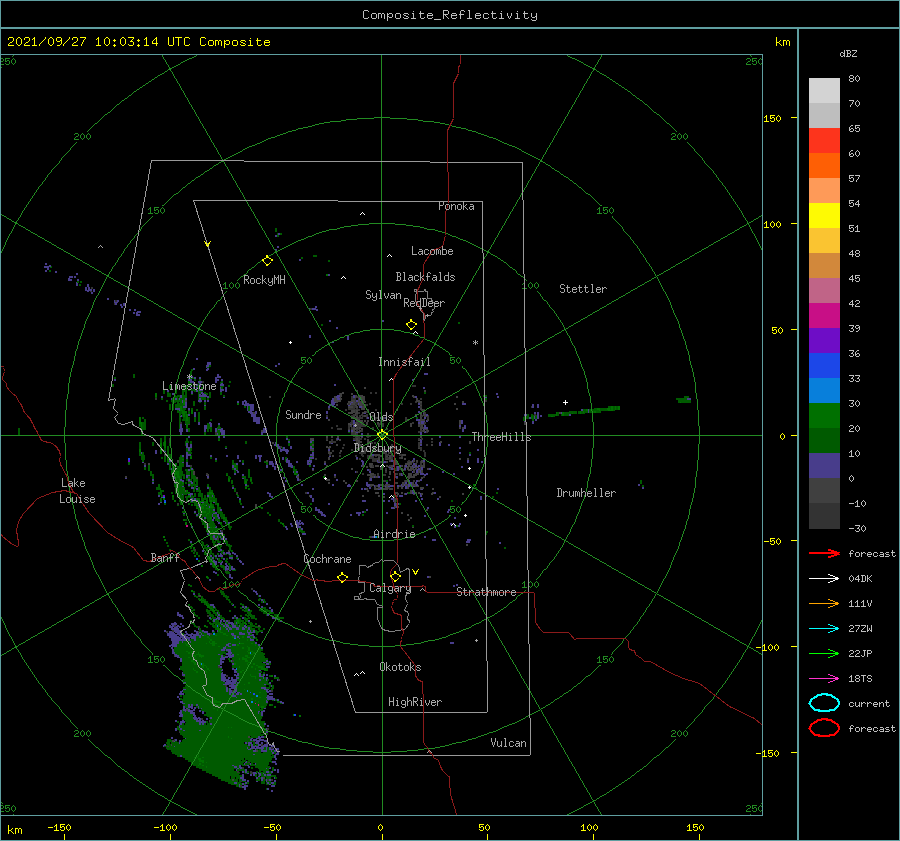This screenshot has width=900, height=841.
Task: Click the green streak echo east of ThreeHills
Action: [584, 410]
